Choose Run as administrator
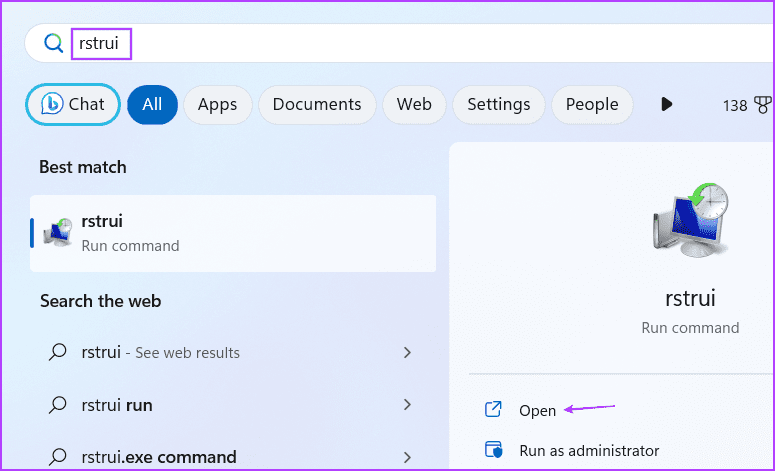Viewport: 775px width, 471px height. [589, 451]
